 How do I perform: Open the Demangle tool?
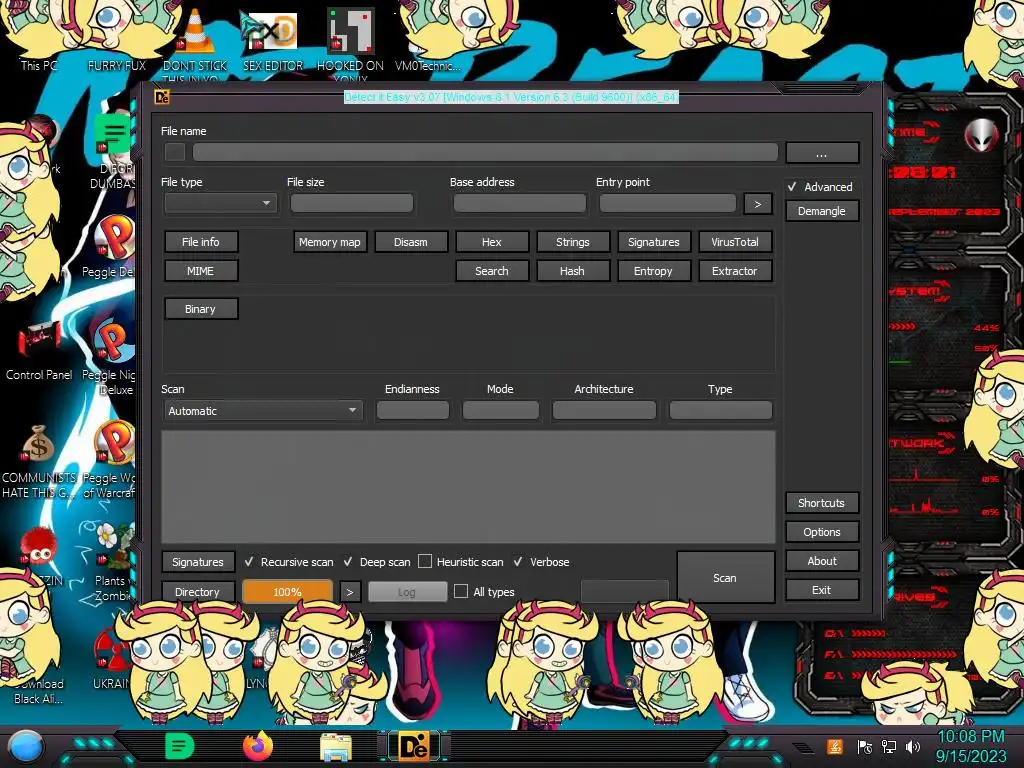(822, 211)
